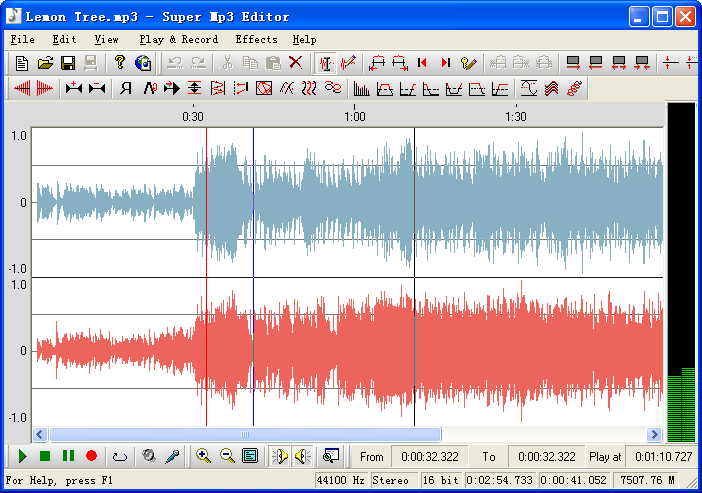Jump to end with red right-arrow bar icon
Viewport: 702px width, 493px height.
click(x=445, y=63)
